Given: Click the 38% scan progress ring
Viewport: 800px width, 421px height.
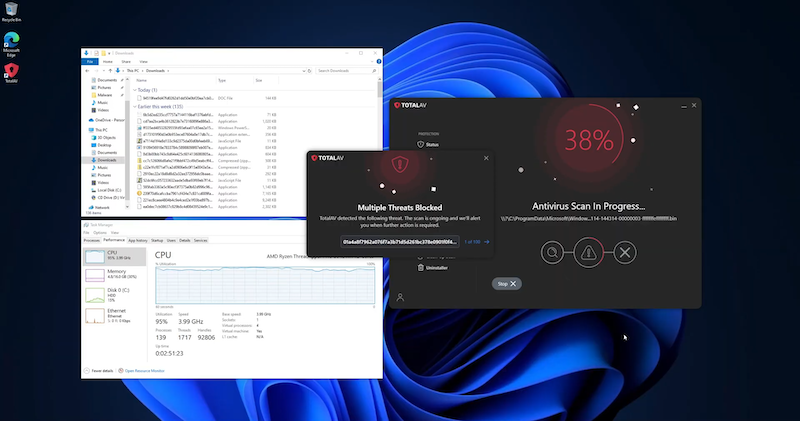Looking at the screenshot, I should 589,139.
